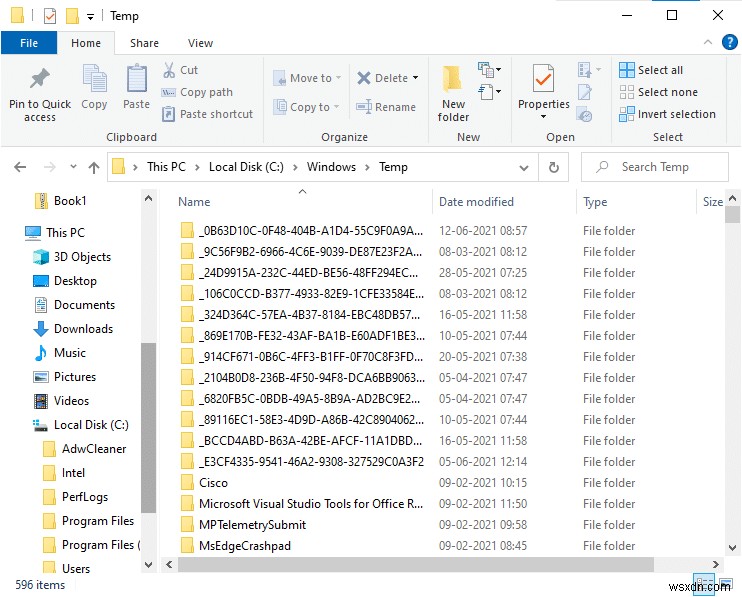Click the horizontal scrollbar in file list
Image resolution: width=742 pixels, height=597 pixels.
tap(416, 564)
